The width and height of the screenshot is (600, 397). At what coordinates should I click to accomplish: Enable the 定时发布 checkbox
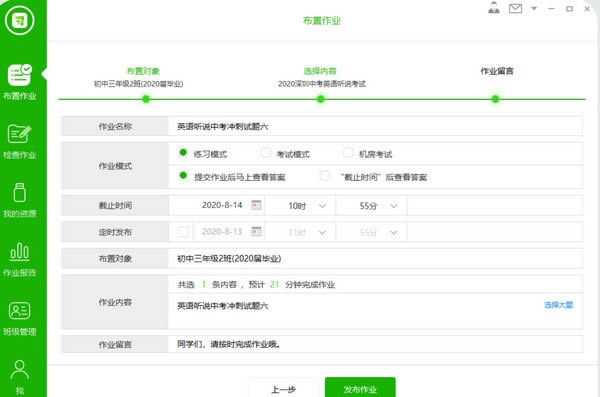coord(183,232)
